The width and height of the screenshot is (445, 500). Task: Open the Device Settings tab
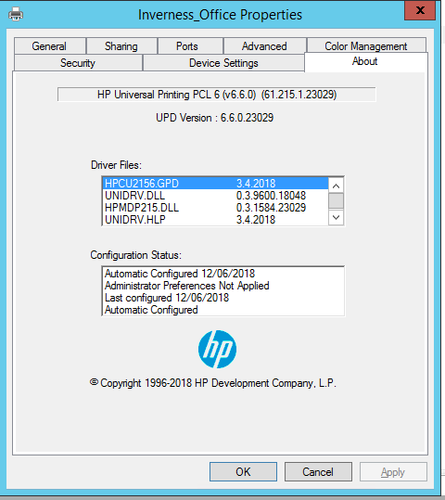point(224,63)
